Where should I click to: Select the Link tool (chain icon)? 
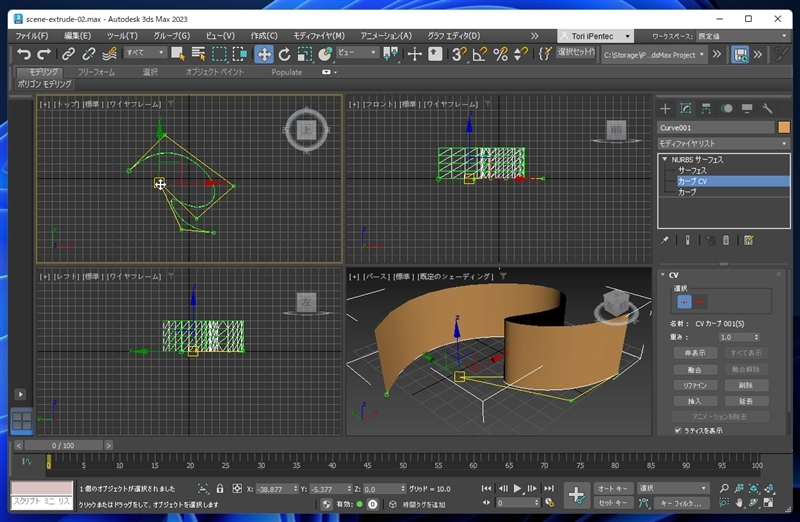click(68, 54)
